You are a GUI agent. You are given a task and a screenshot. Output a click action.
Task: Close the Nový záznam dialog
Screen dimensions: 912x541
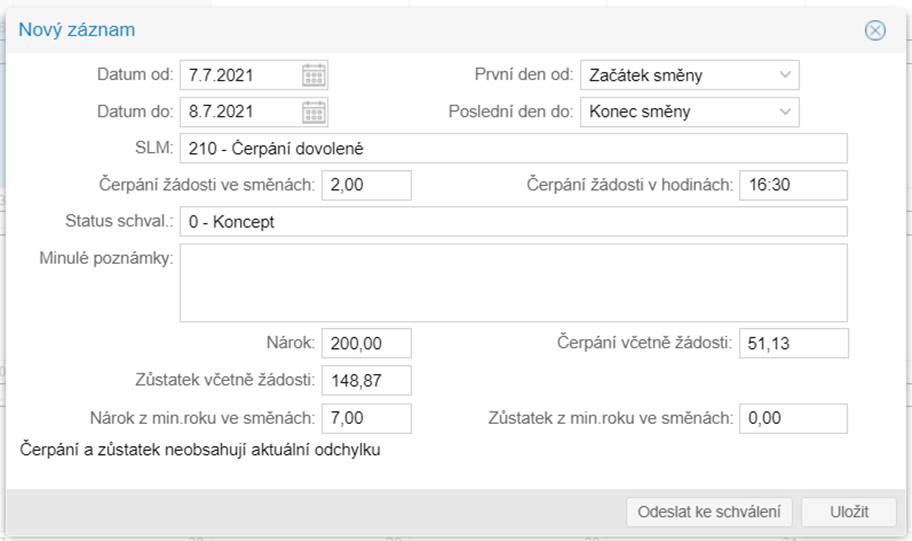tap(875, 30)
